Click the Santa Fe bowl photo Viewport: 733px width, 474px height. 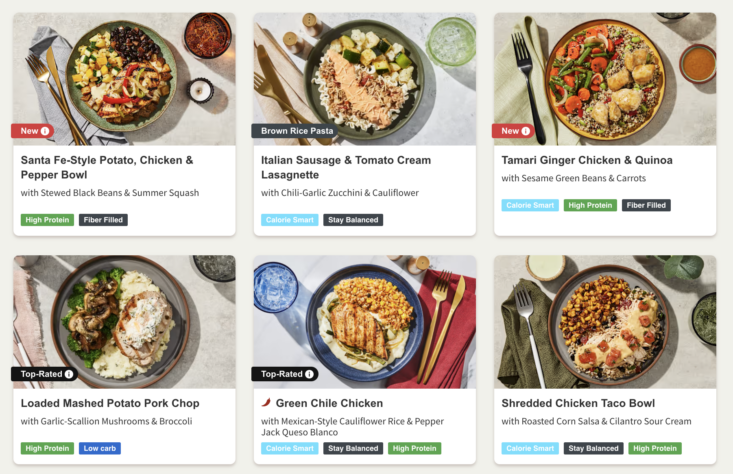tap(124, 79)
